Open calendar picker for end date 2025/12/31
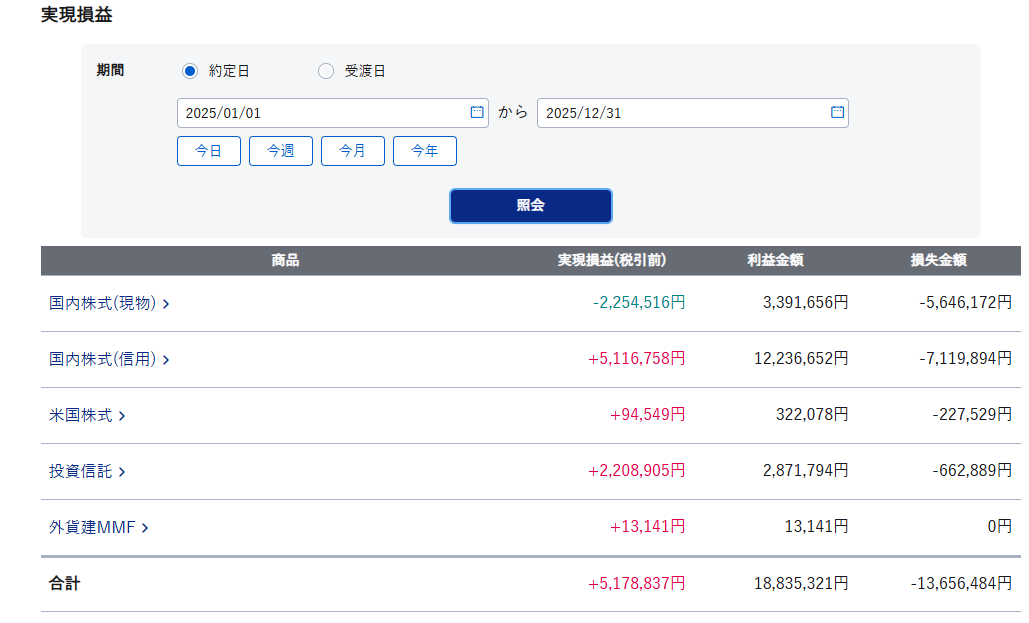 pos(837,113)
